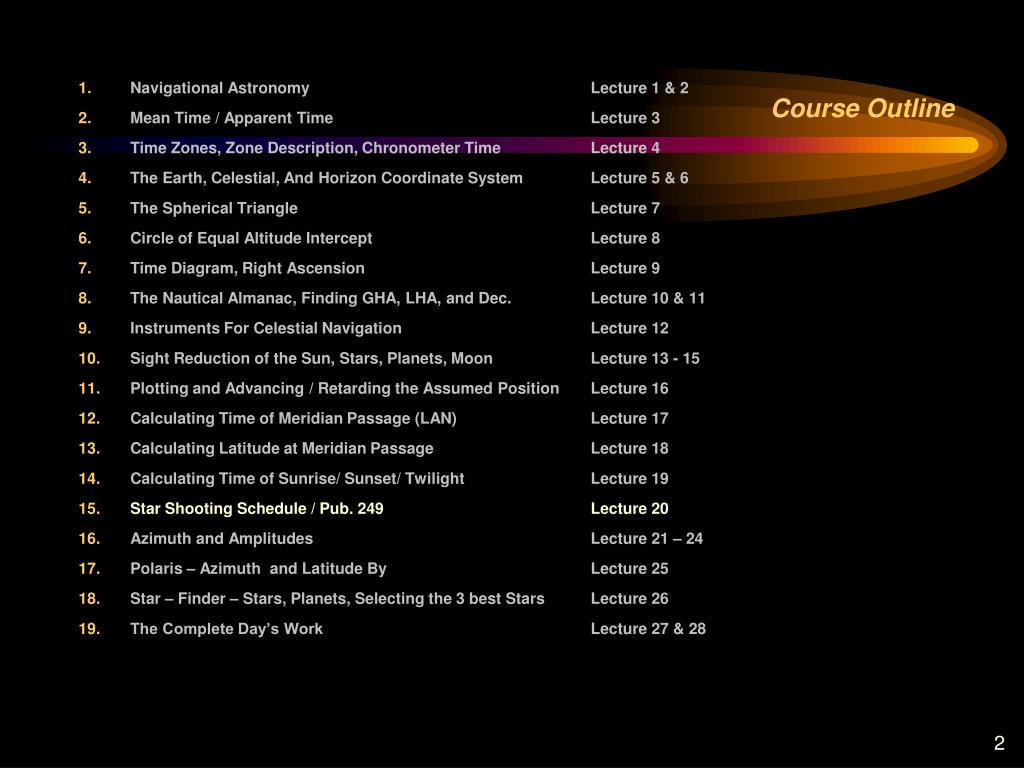This screenshot has width=1024, height=768.
Task: Click list number 19 marker
Action: [89, 629]
